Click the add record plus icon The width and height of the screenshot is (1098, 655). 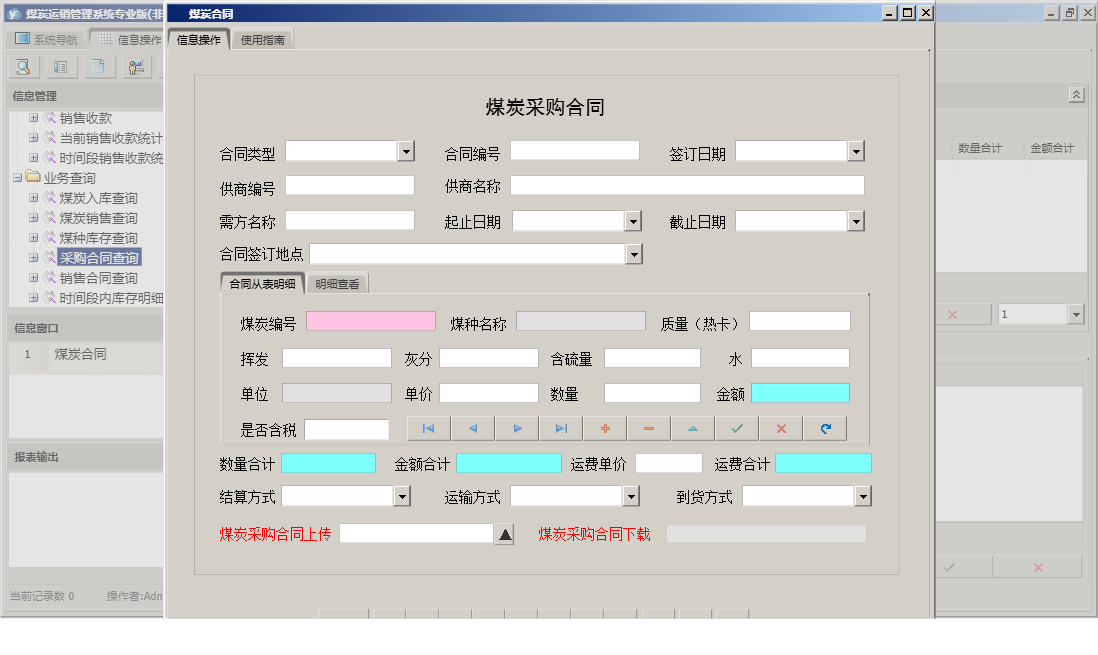click(x=605, y=427)
